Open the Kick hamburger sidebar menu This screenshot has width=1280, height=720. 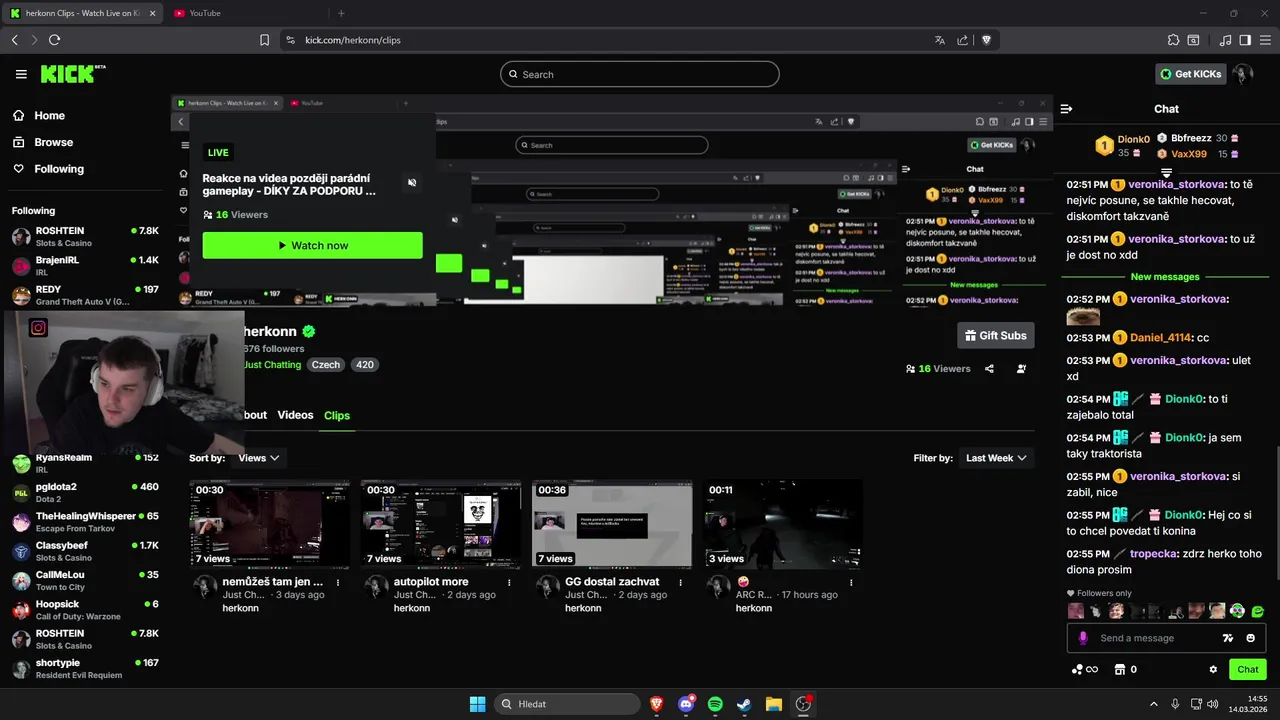point(21,74)
